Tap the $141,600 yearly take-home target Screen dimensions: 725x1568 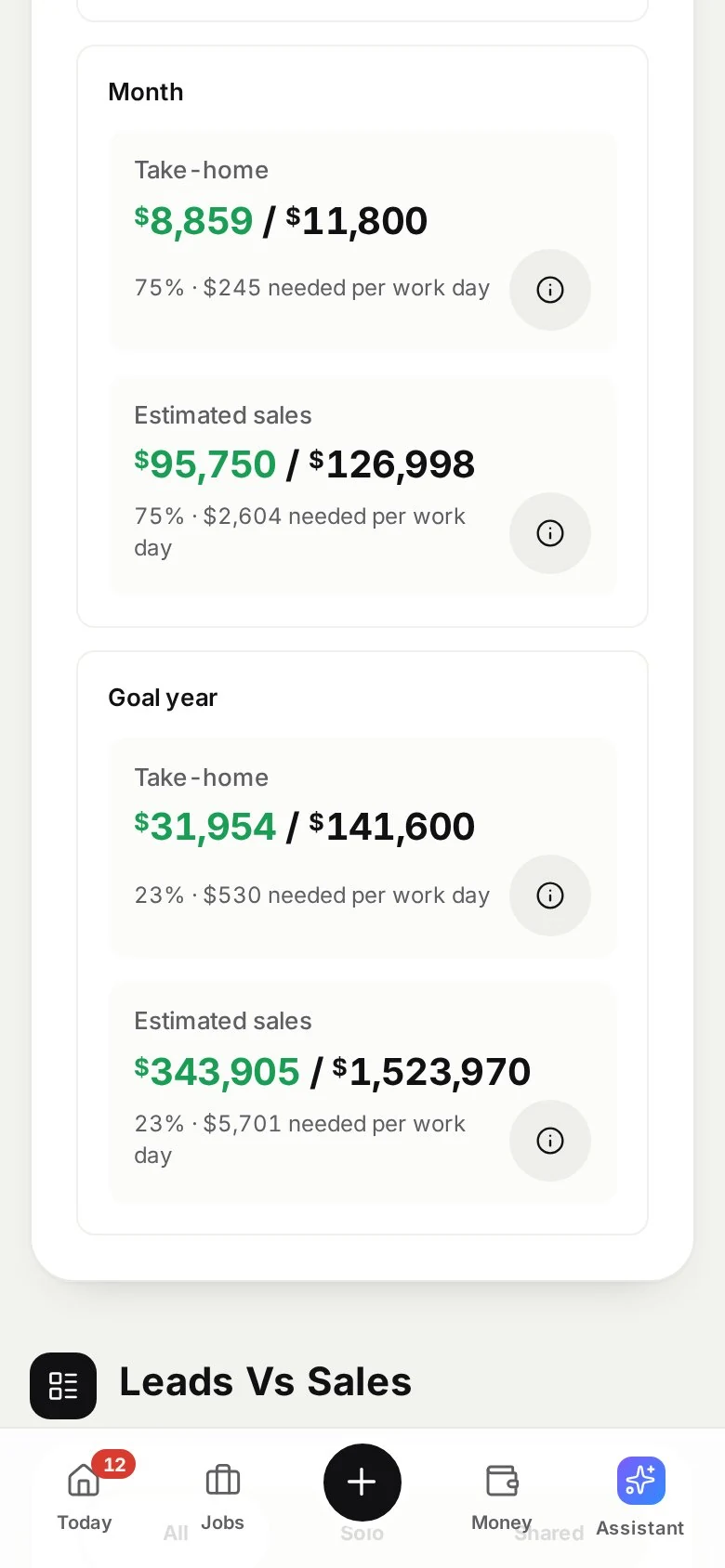pyautogui.click(x=392, y=827)
